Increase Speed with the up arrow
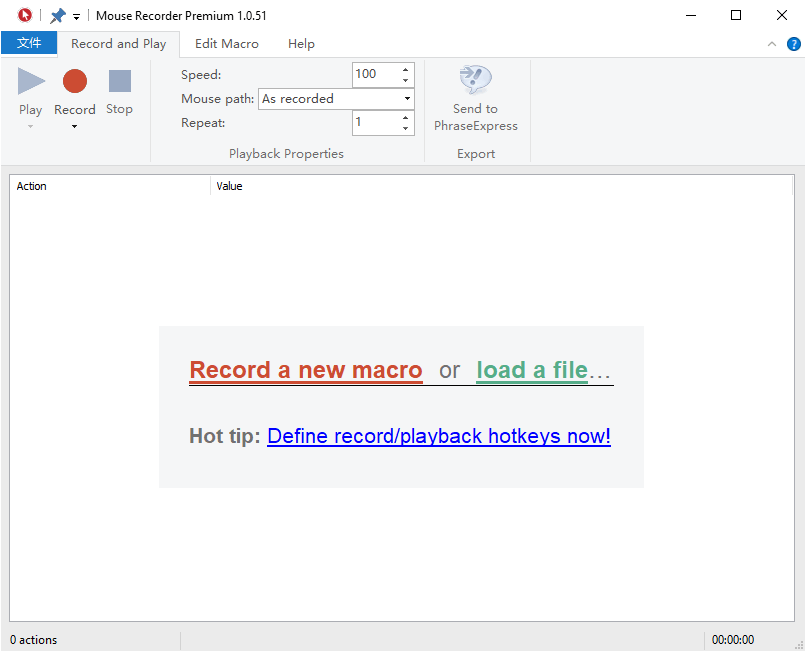 coord(406,69)
